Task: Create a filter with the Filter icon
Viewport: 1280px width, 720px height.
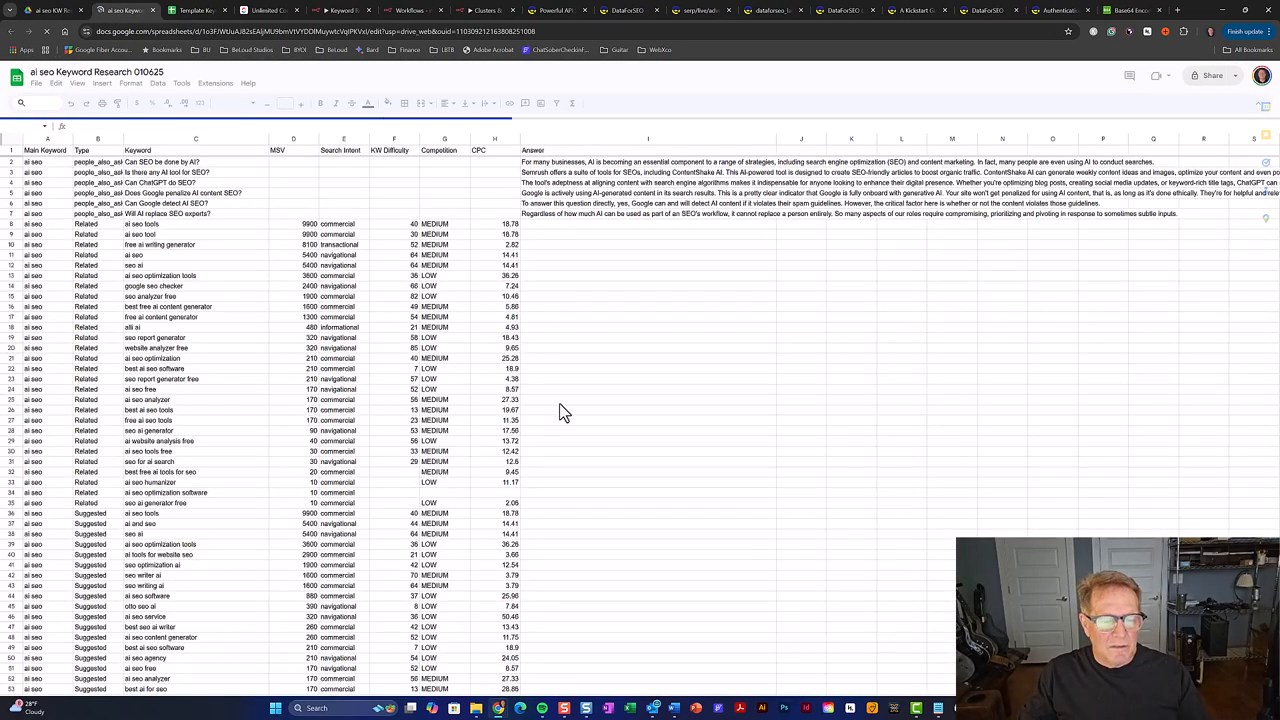Action: coord(556,103)
